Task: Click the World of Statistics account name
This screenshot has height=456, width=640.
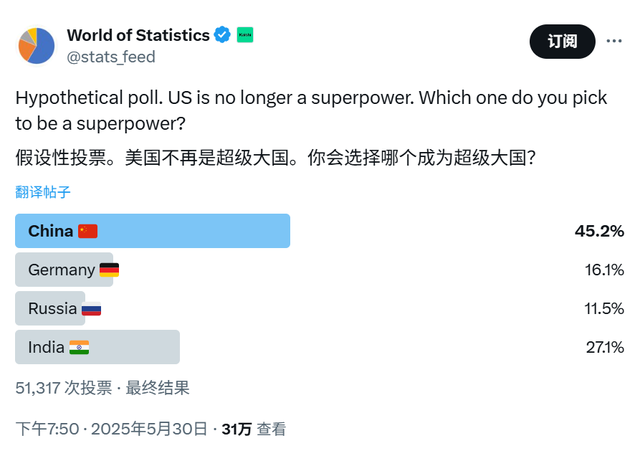Action: pos(138,36)
